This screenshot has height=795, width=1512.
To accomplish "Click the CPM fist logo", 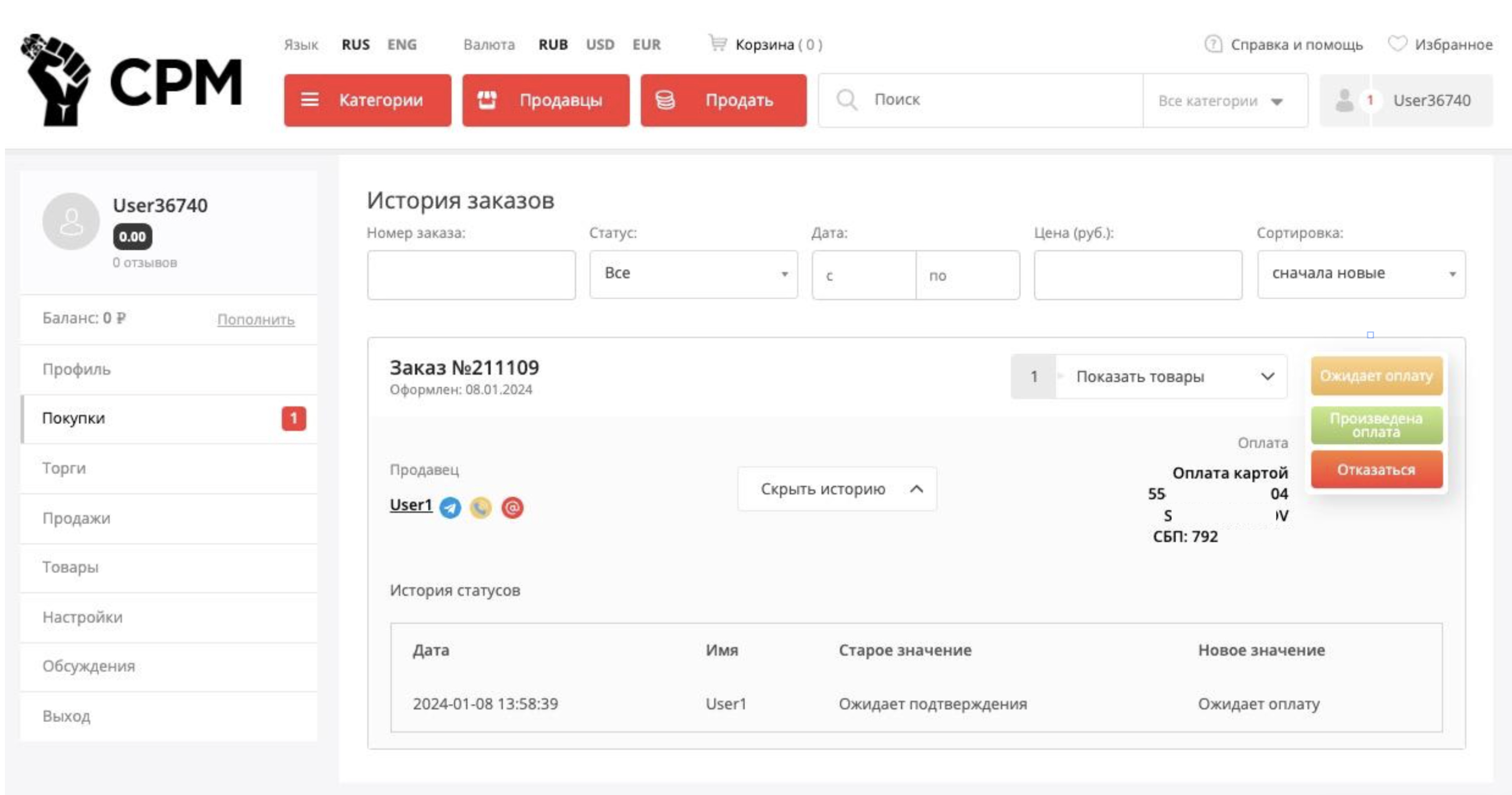I will [x=131, y=80].
